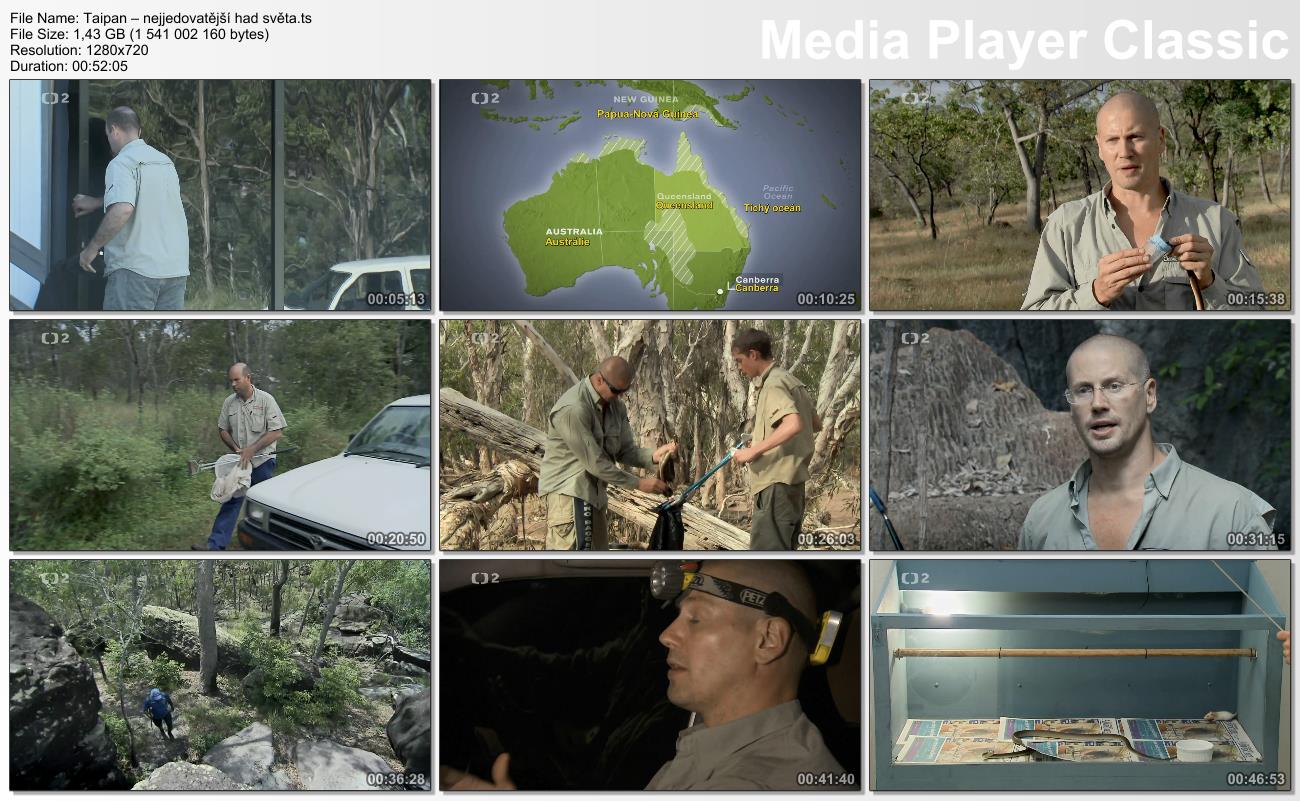
Task: Click the 00:46:53 timestamp
Action: 1255,779
